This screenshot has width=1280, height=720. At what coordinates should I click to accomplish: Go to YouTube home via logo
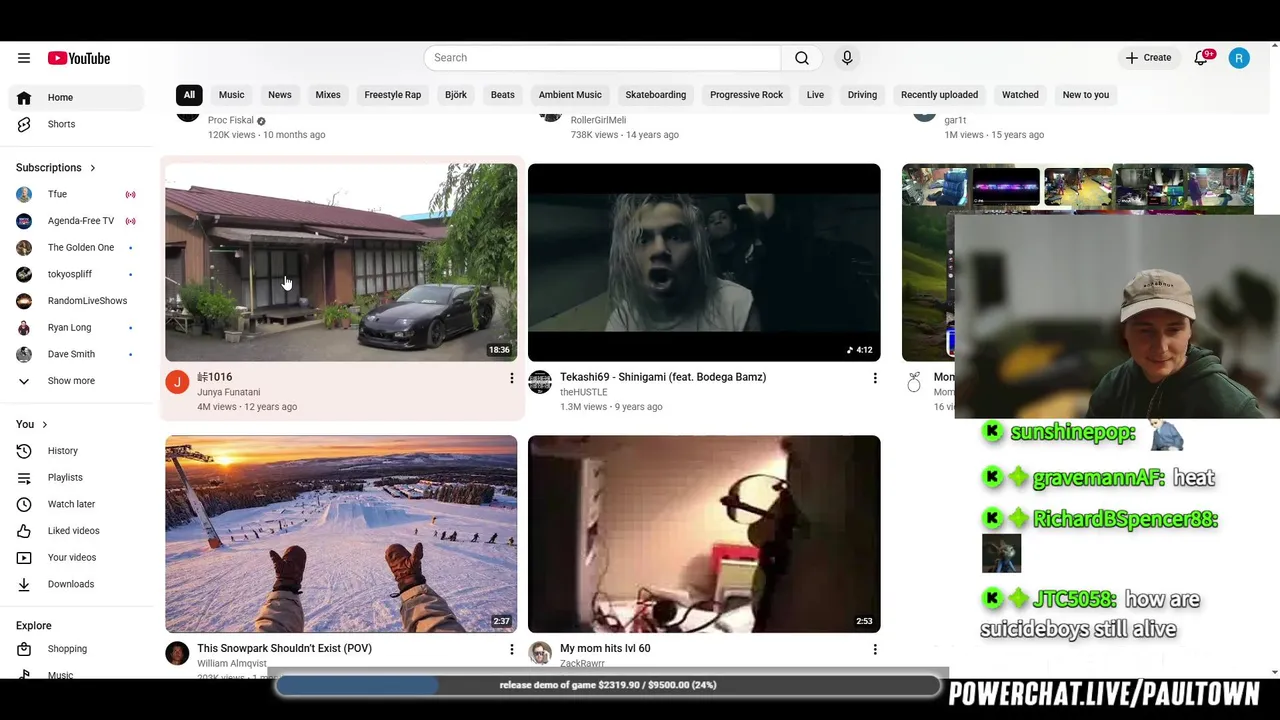click(x=78, y=58)
